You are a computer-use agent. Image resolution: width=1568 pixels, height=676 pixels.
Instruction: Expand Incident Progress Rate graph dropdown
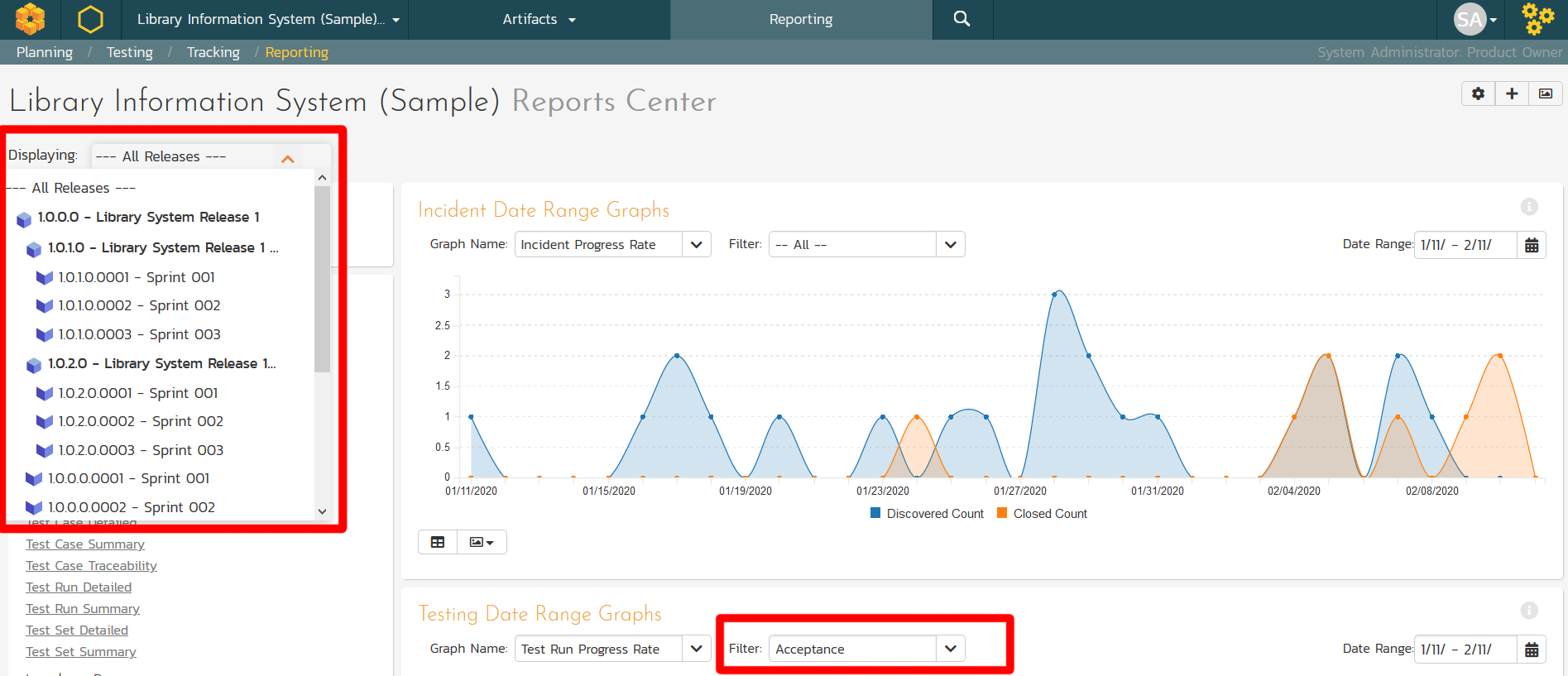point(696,245)
